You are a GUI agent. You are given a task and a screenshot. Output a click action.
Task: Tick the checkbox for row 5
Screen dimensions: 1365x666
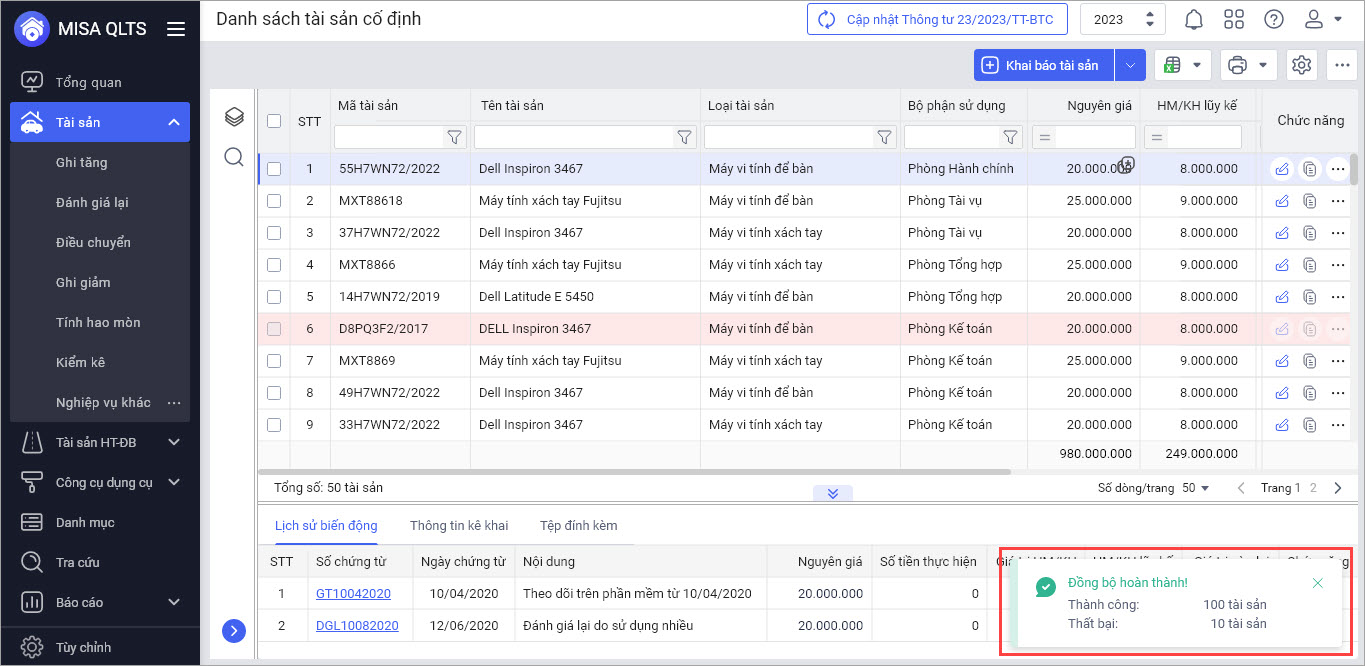pos(274,297)
